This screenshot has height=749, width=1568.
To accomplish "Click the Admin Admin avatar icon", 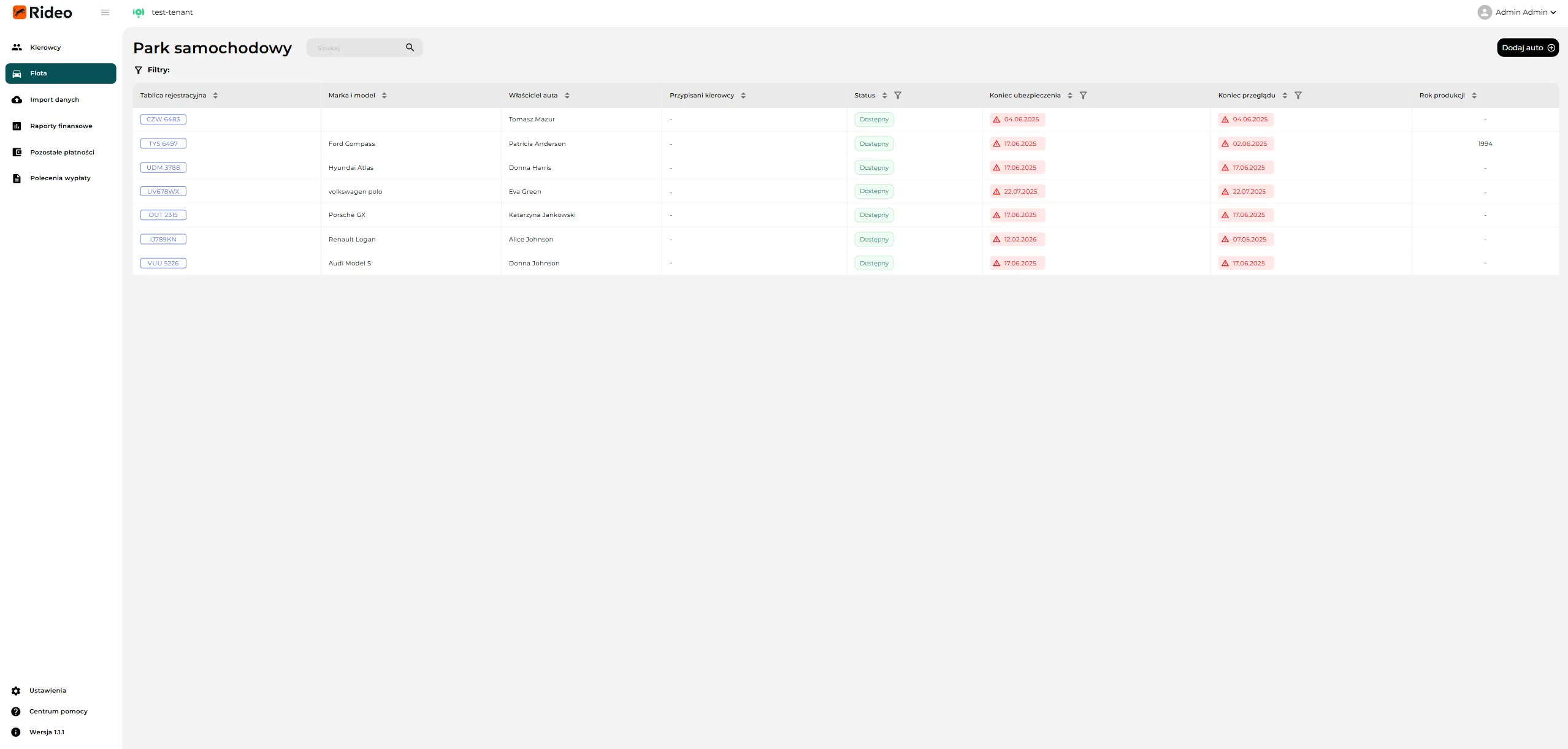I will click(1485, 12).
